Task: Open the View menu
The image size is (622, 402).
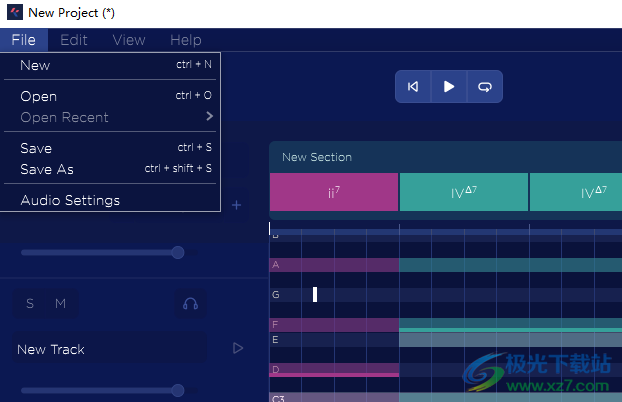Action: pyautogui.click(x=129, y=40)
